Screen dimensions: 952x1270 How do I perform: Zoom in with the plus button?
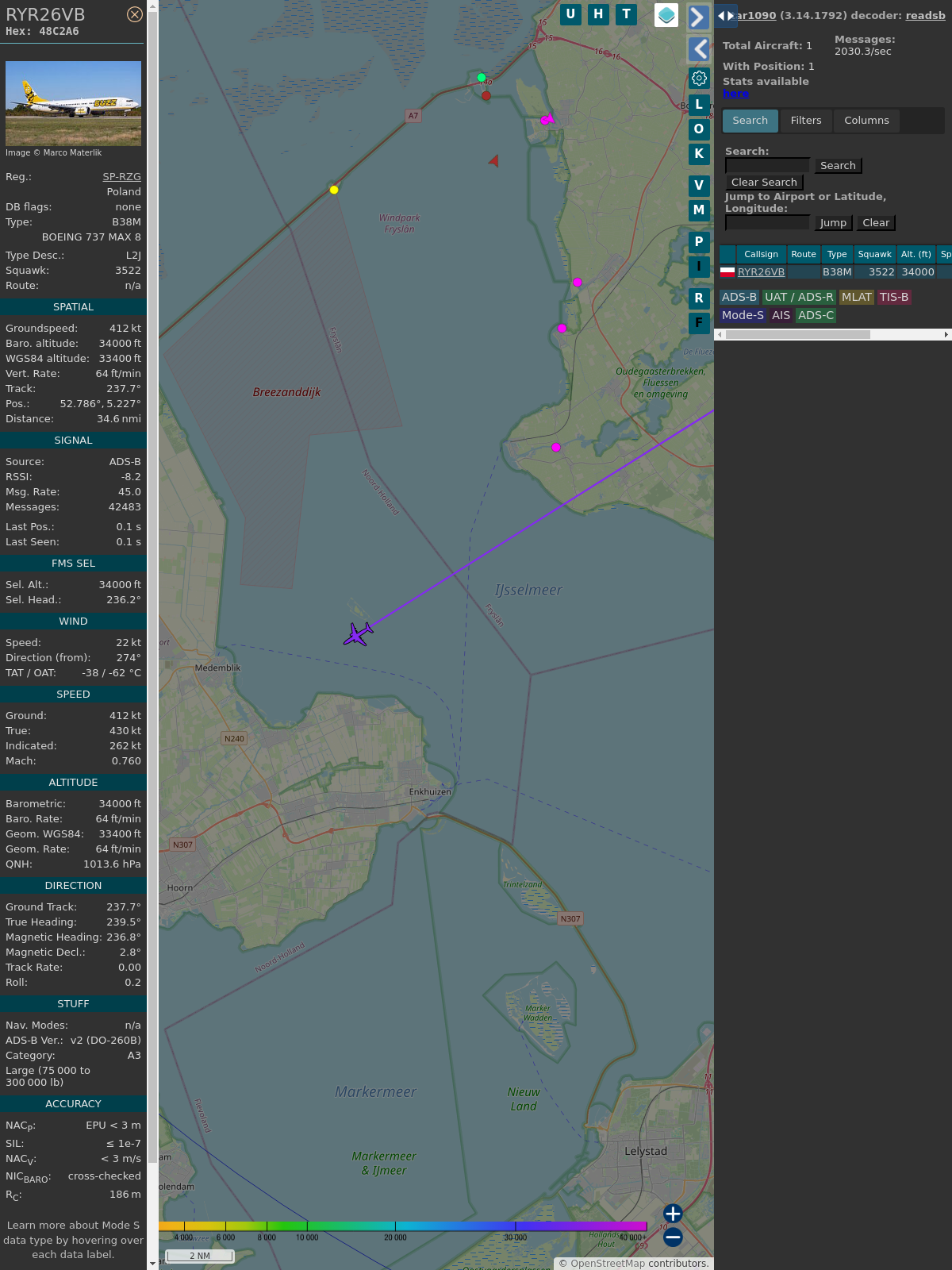point(673,1214)
